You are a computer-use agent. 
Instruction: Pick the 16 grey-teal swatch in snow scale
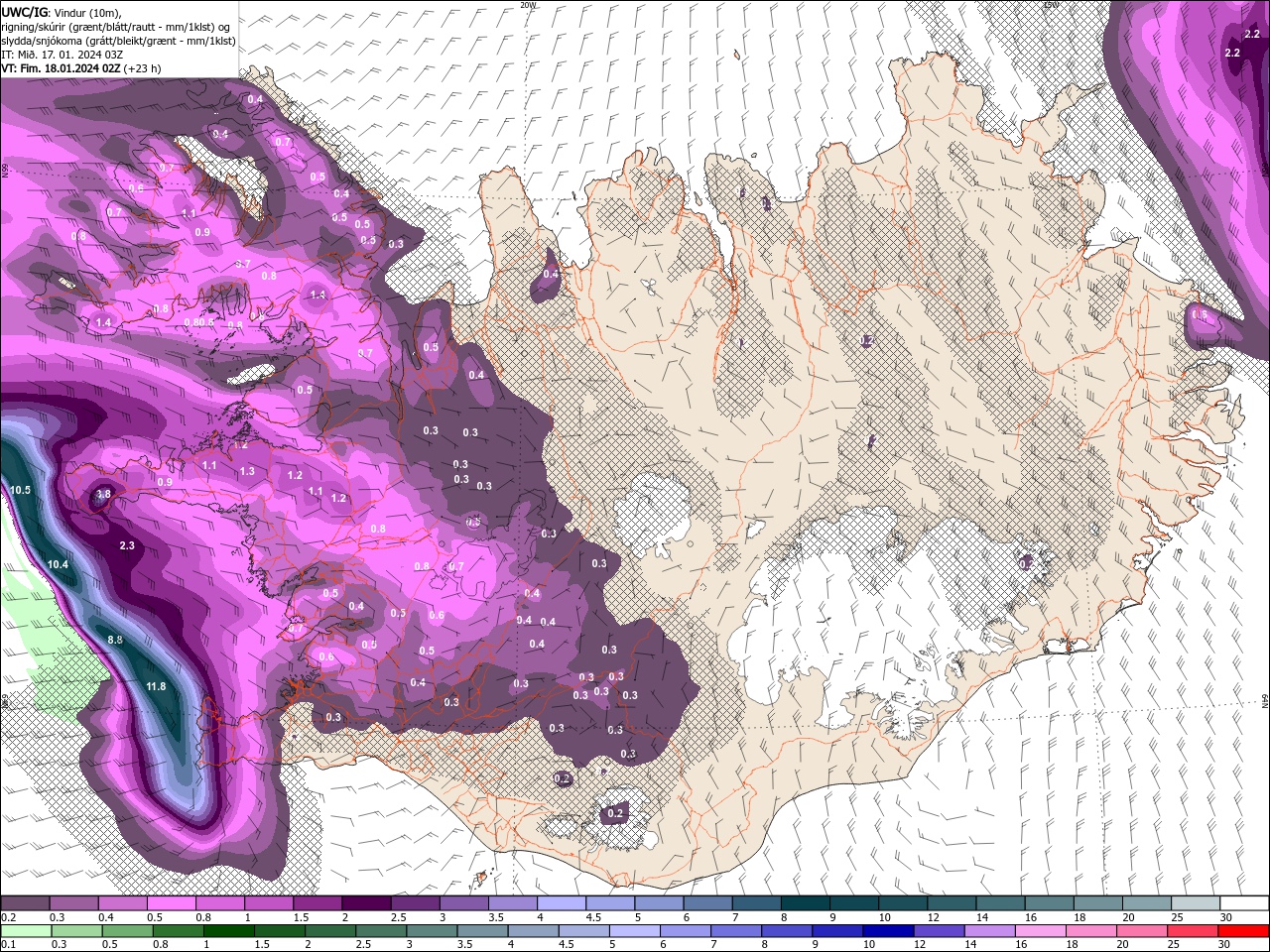(1050, 903)
